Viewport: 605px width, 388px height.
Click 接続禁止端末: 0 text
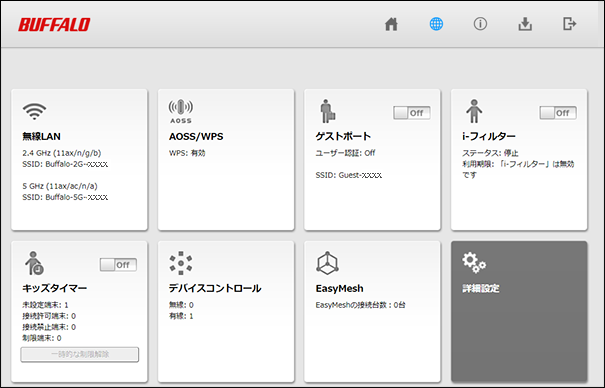[x=49, y=327]
